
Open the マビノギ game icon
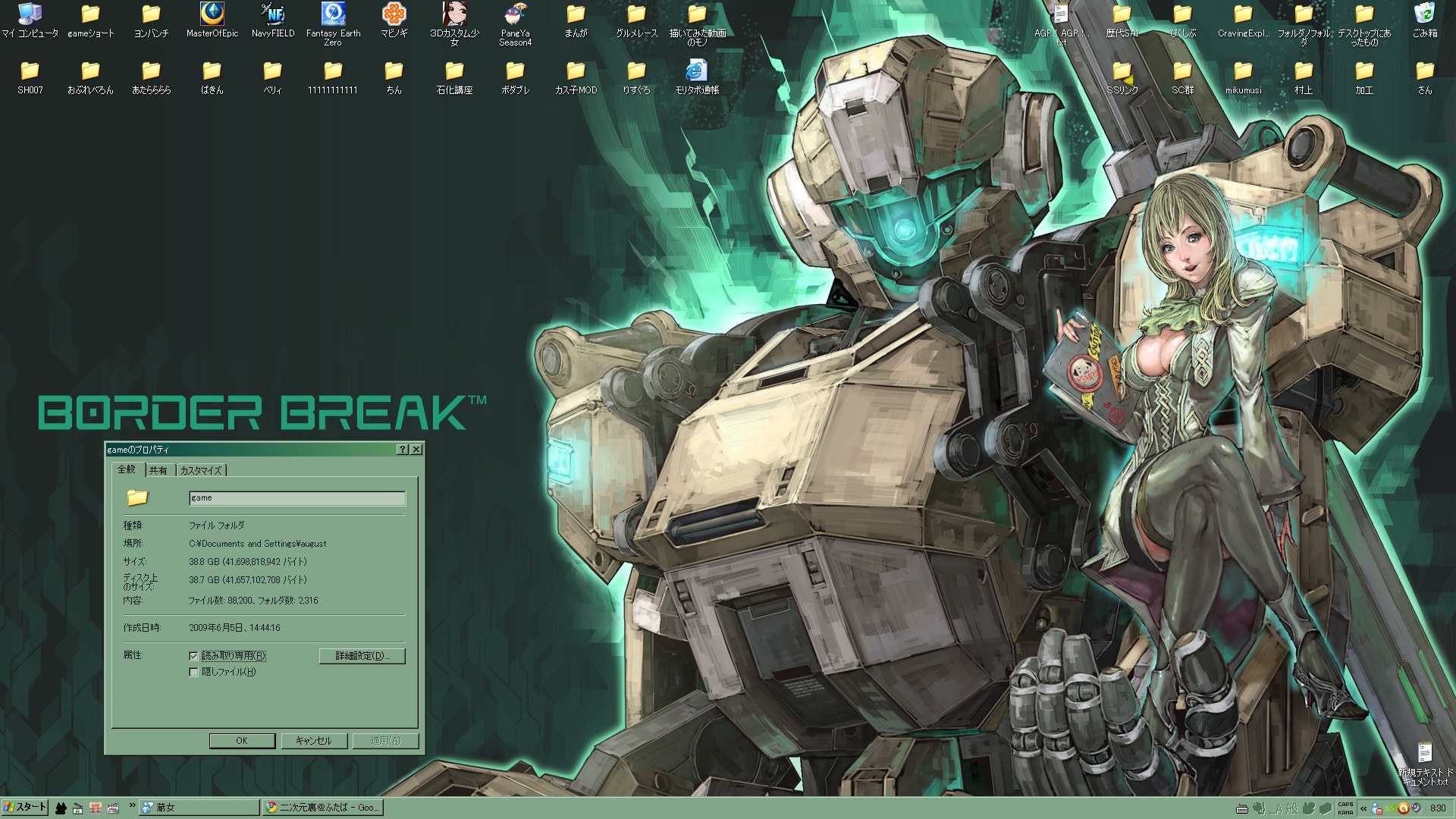pos(394,20)
